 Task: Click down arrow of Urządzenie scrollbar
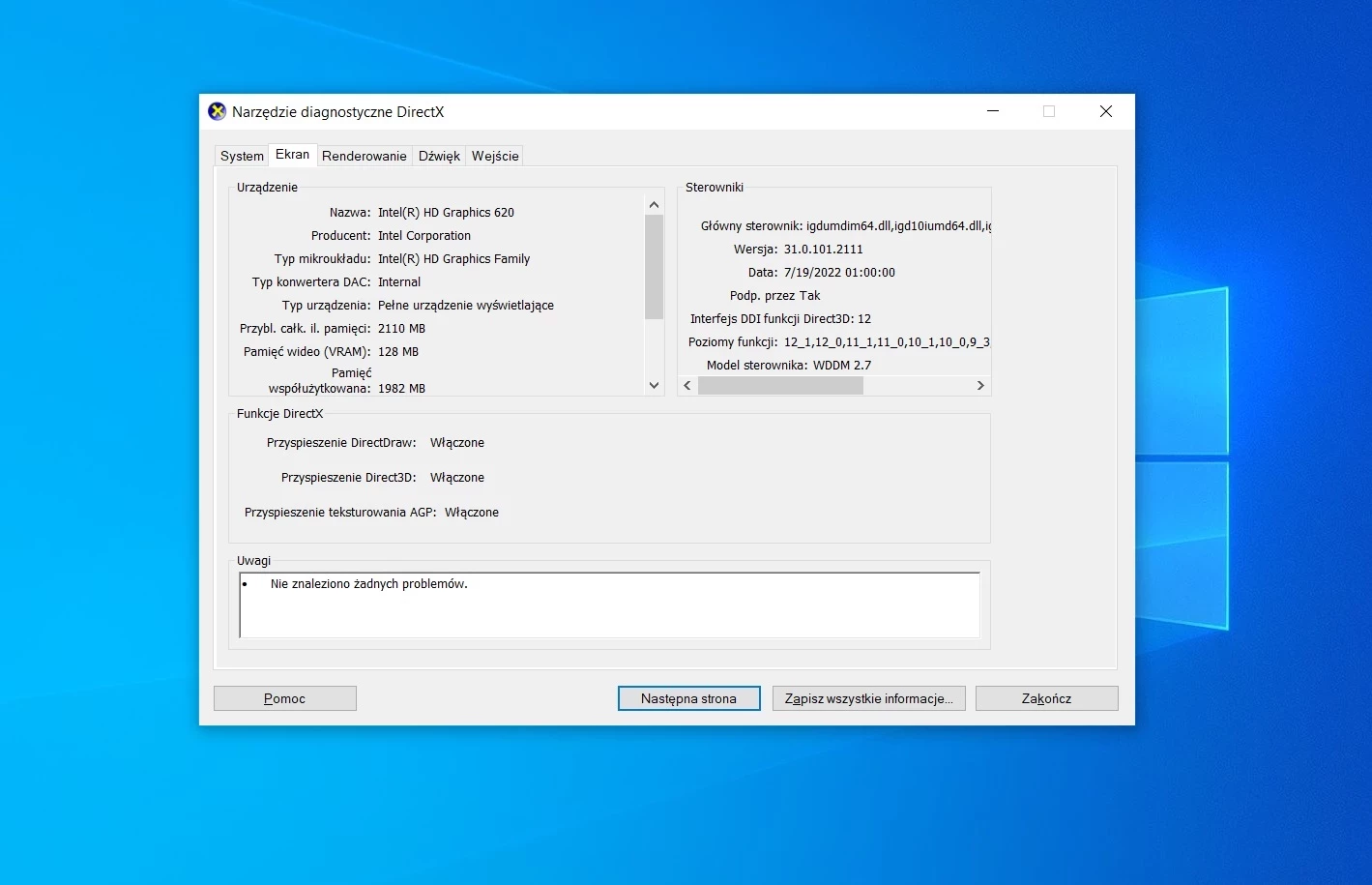pyautogui.click(x=655, y=385)
